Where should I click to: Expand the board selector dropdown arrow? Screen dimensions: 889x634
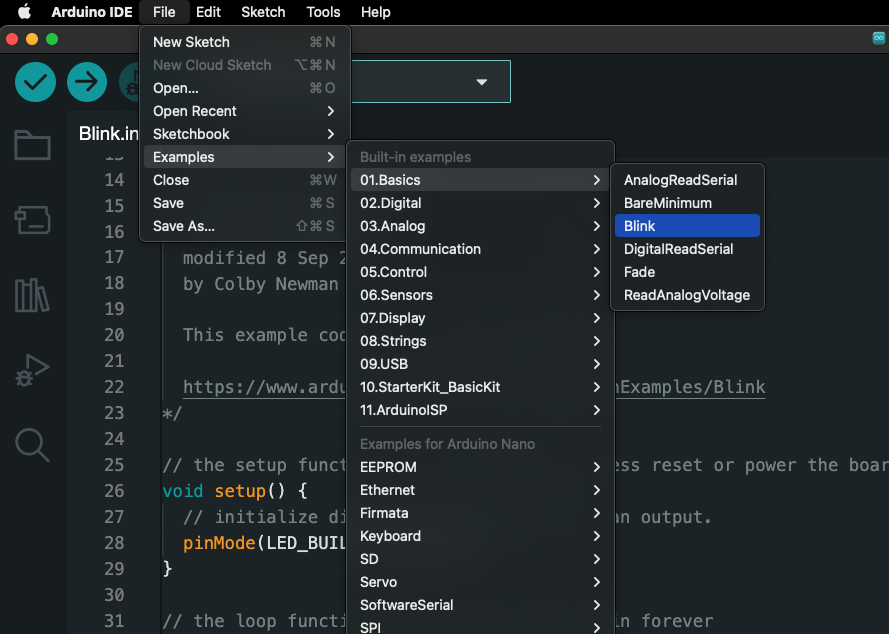[482, 82]
